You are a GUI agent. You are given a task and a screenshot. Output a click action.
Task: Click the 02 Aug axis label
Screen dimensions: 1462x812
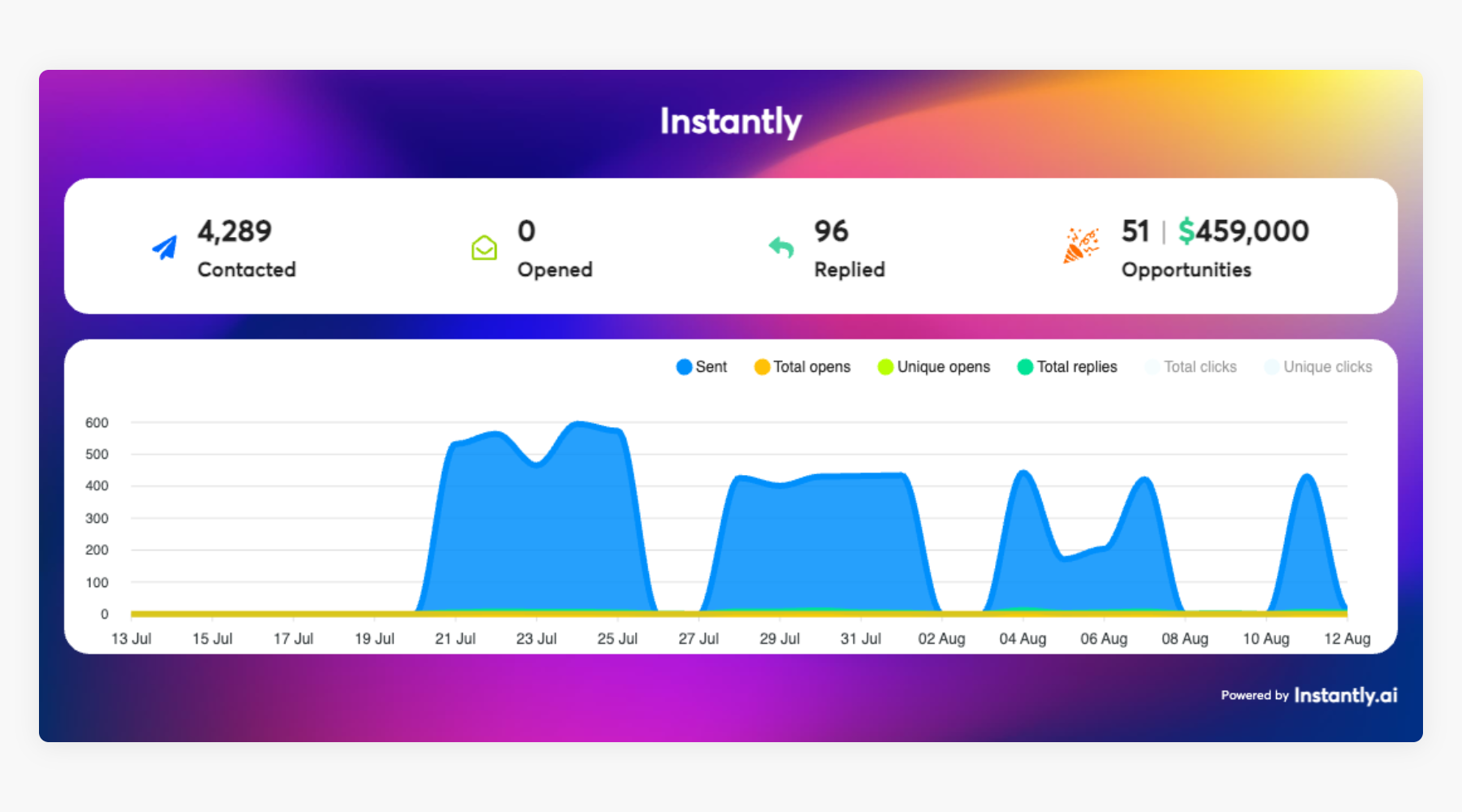[942, 639]
